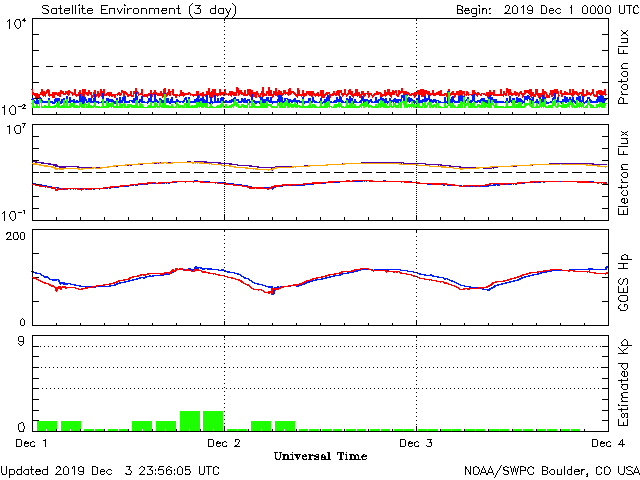Click the 'Satellite Environment (3 day)' title
The height and width of the screenshot is (480, 640).
pyautogui.click(x=139, y=10)
